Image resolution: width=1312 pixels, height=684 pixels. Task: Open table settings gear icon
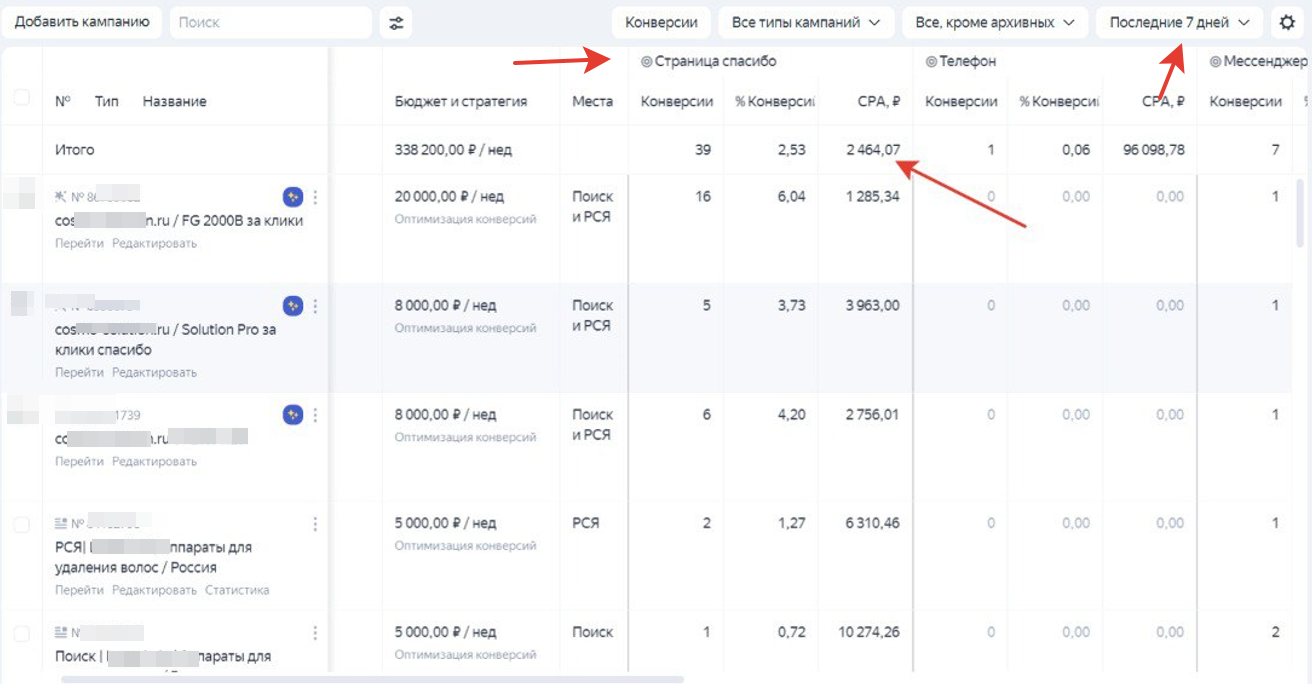[1287, 22]
